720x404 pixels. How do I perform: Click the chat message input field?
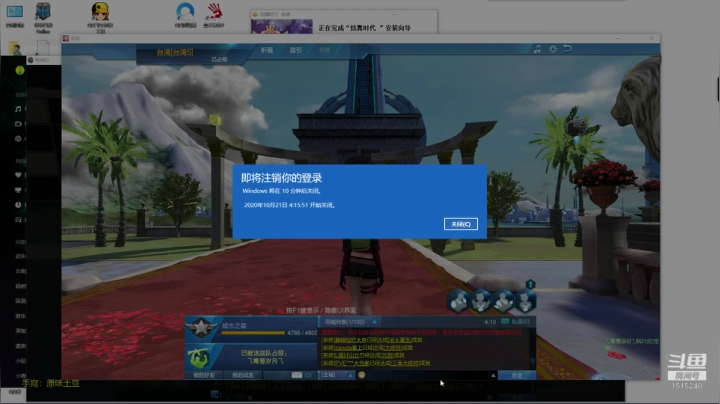pyautogui.click(x=427, y=375)
